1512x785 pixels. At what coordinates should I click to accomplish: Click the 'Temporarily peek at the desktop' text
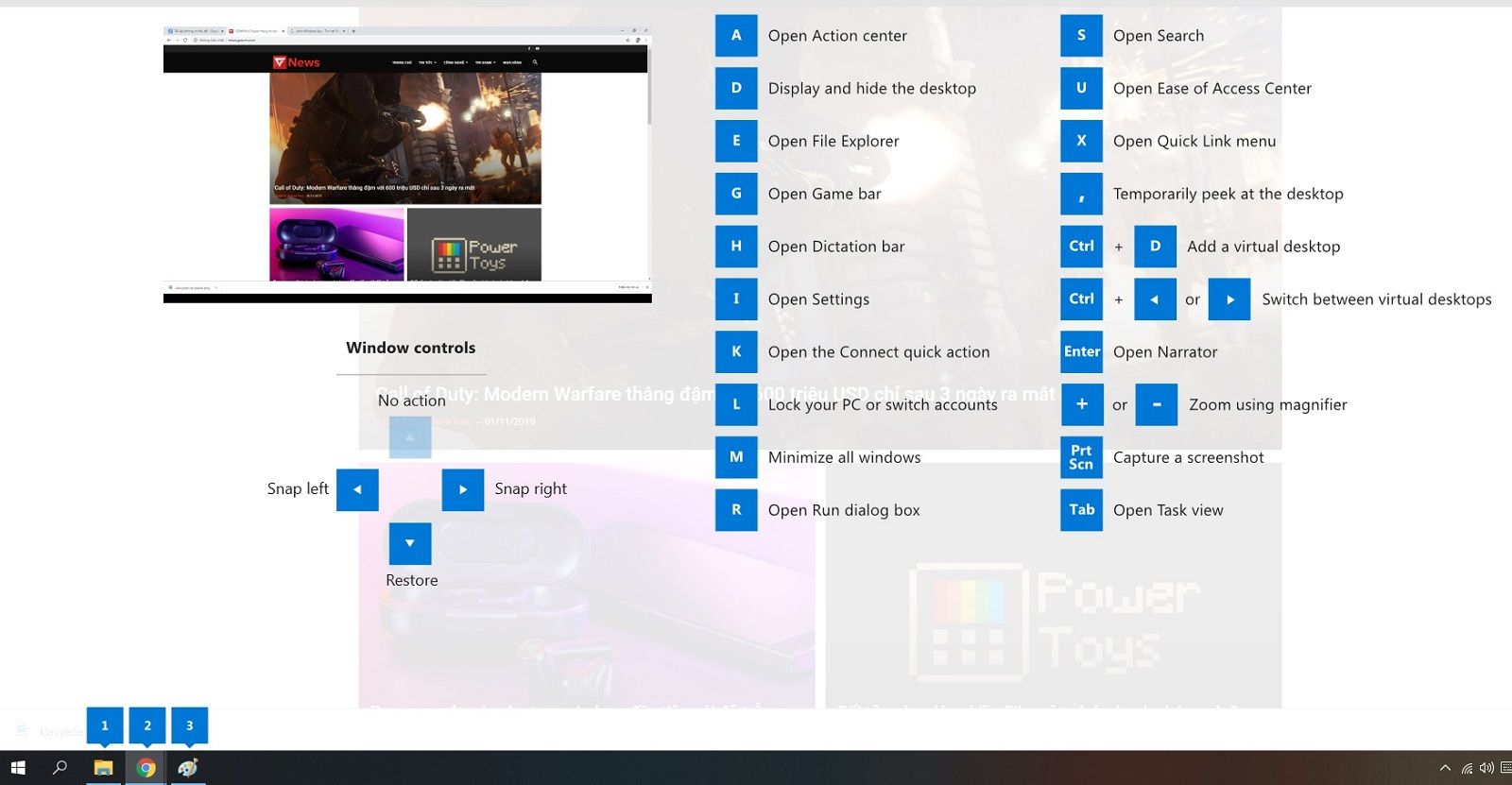coord(1228,194)
